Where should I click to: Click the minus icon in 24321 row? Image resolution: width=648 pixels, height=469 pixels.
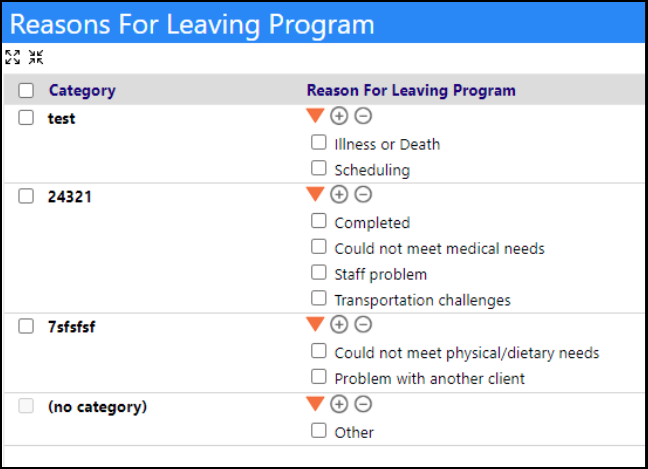[x=363, y=195]
